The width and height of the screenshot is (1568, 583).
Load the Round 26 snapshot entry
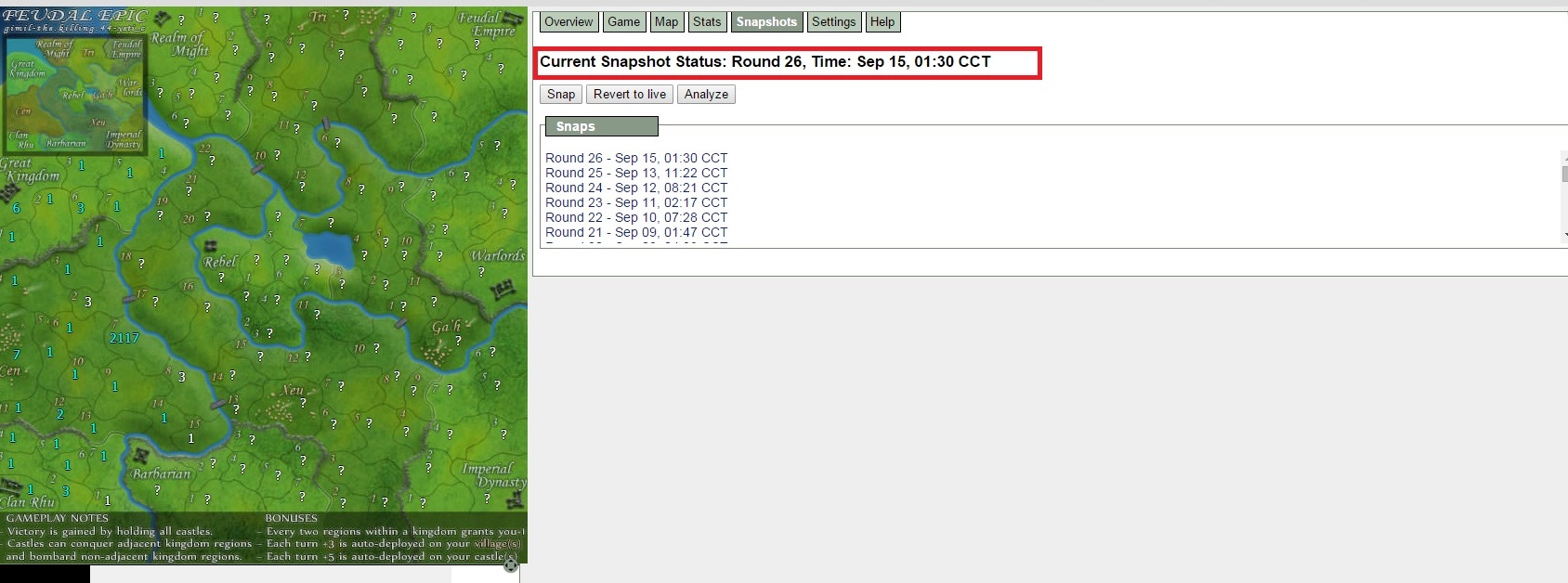click(636, 159)
